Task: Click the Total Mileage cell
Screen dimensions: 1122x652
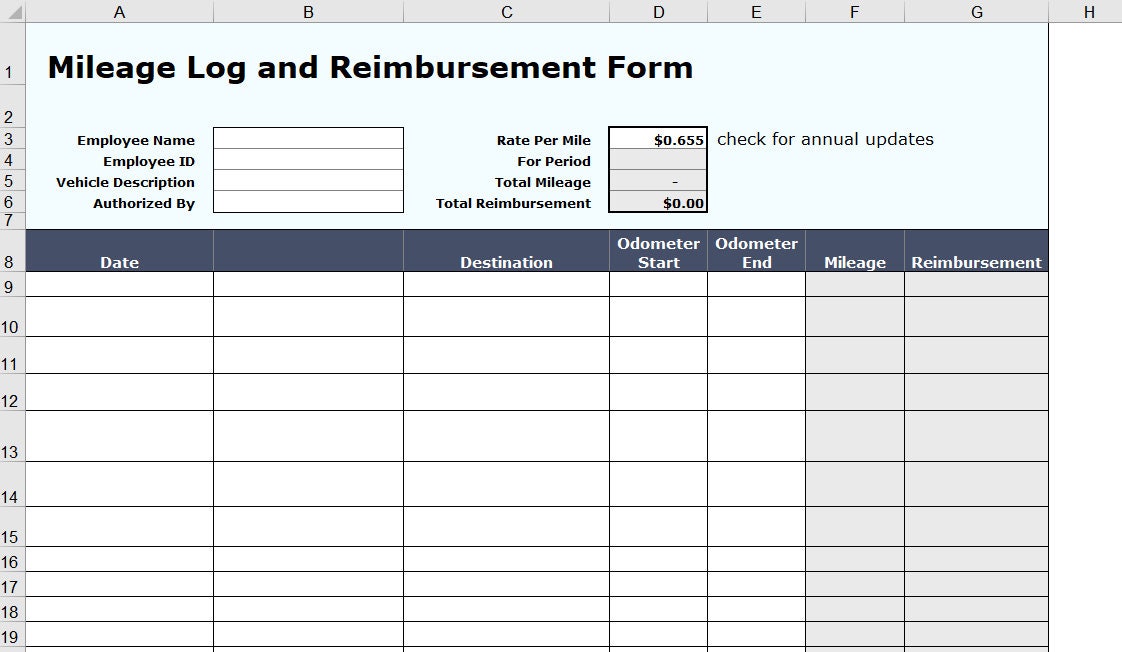Action: pos(658,182)
